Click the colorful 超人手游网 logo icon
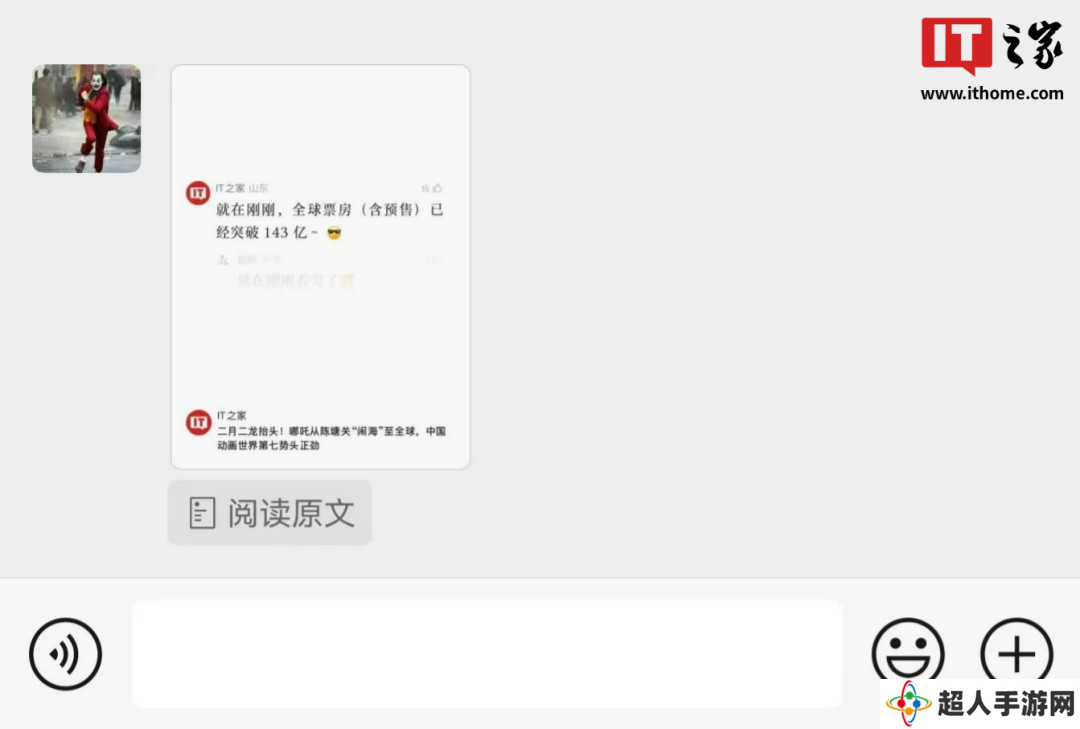 908,704
